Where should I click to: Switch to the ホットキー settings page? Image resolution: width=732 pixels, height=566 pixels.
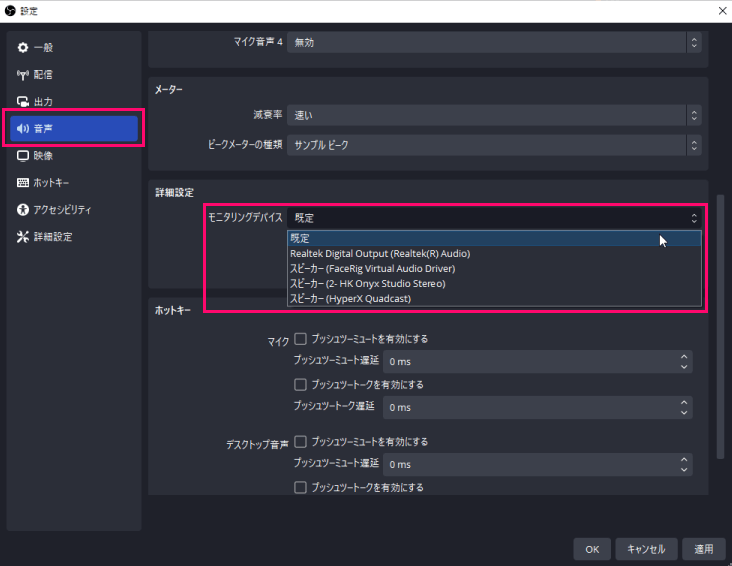(74, 183)
